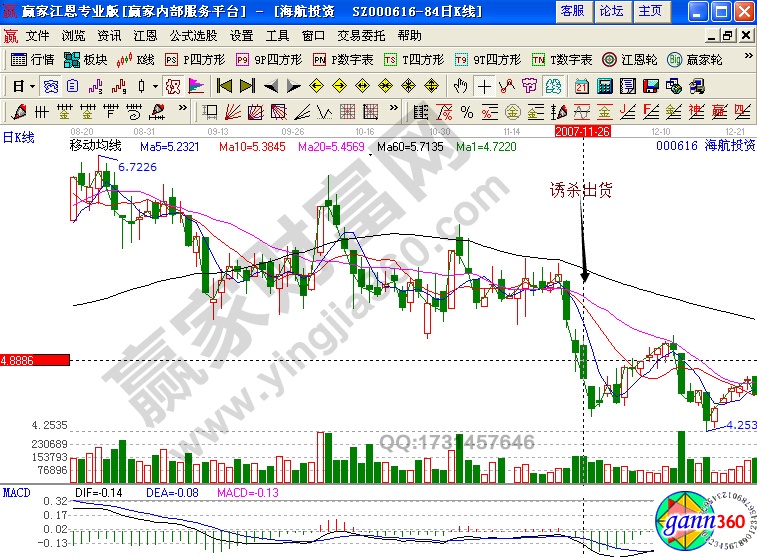Click the 论坛 forum button
757x557 pixels.
pyautogui.click(x=611, y=10)
